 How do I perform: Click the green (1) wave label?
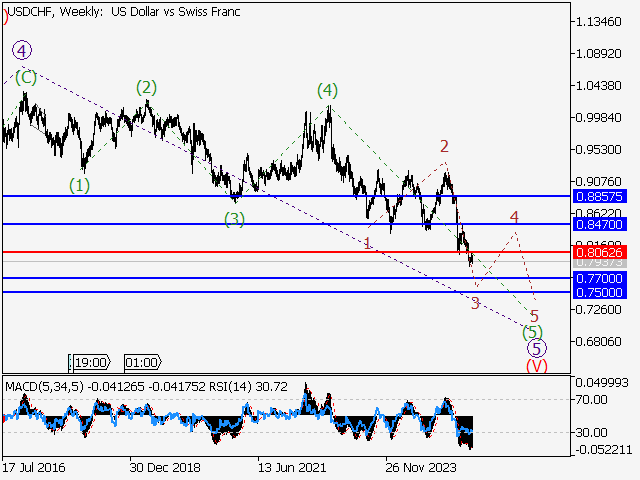80,185
